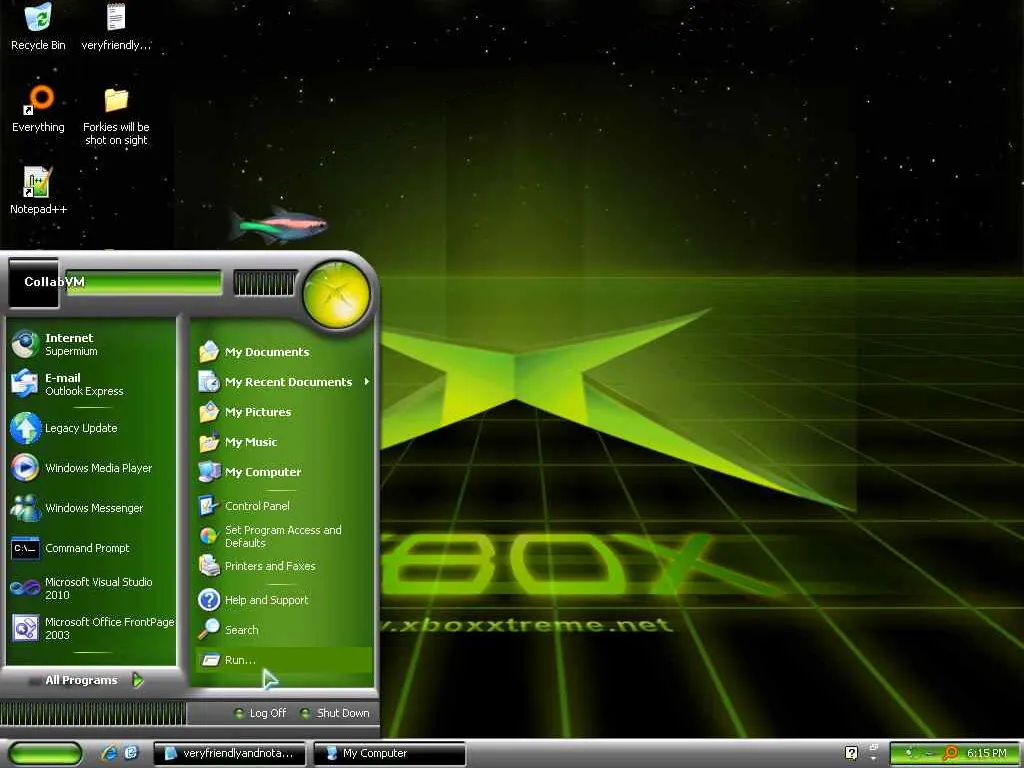Click the Shut Down button
This screenshot has width=1024, height=768.
pos(335,713)
